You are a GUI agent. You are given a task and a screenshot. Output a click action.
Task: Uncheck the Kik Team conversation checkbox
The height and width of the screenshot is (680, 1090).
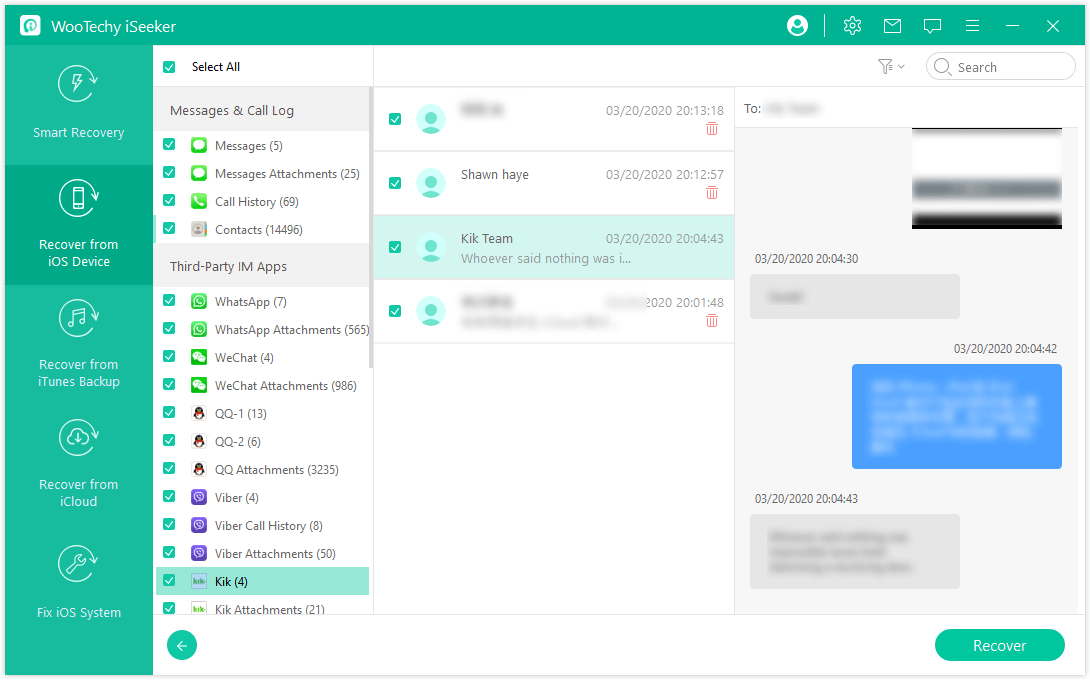point(395,247)
